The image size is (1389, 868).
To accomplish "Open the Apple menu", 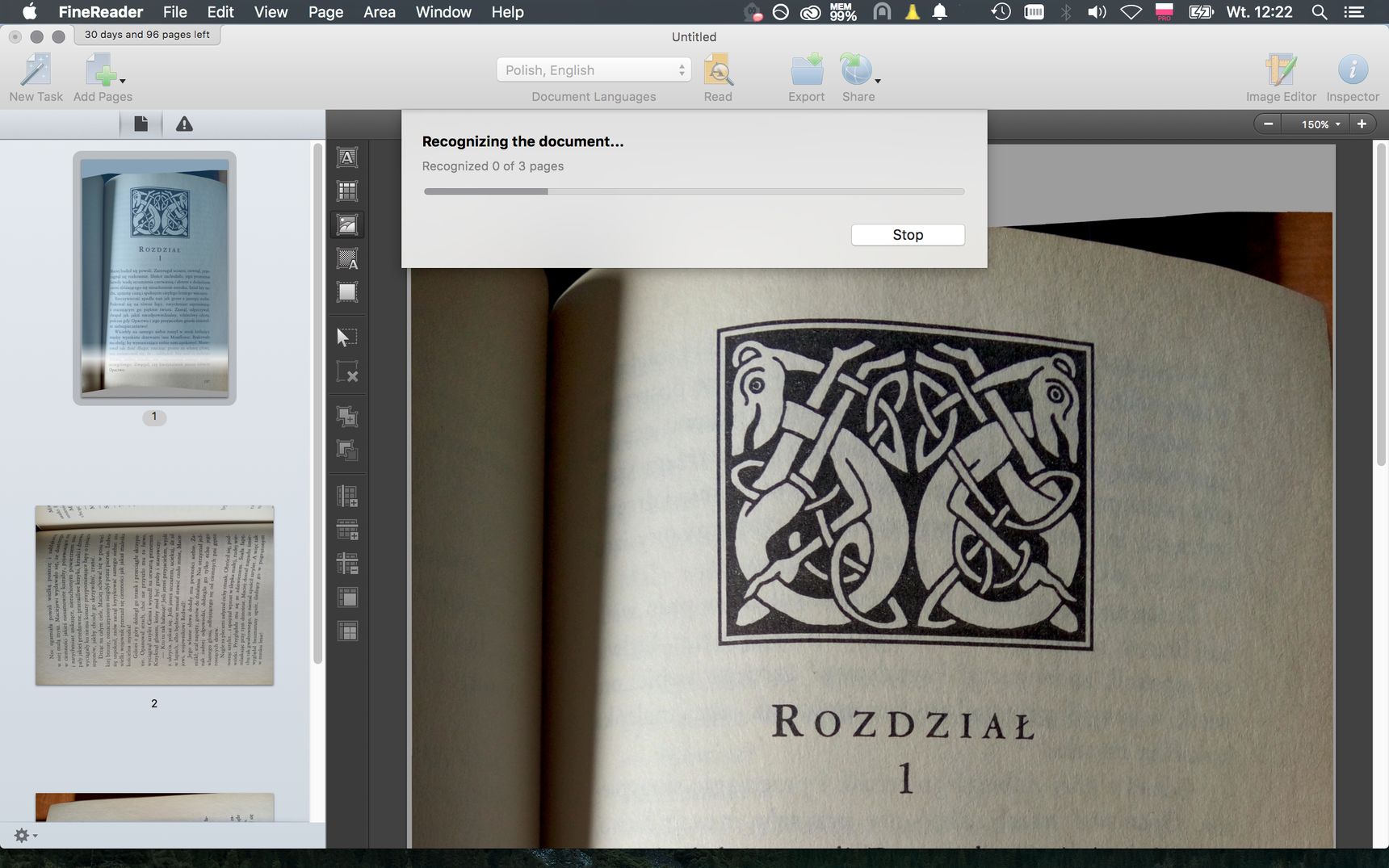I will pos(29,12).
